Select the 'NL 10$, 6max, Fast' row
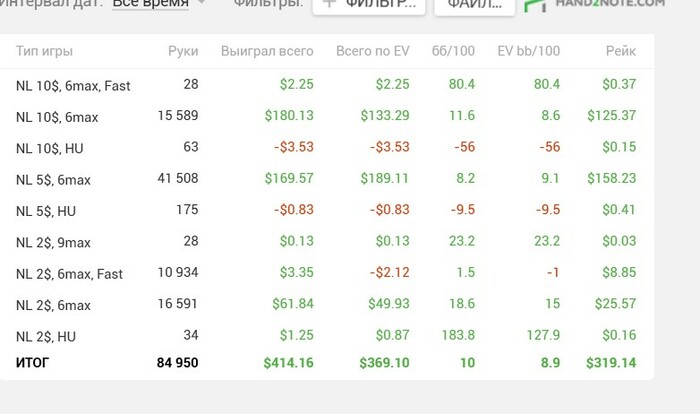Image resolution: width=700 pixels, height=414 pixels. point(327,84)
